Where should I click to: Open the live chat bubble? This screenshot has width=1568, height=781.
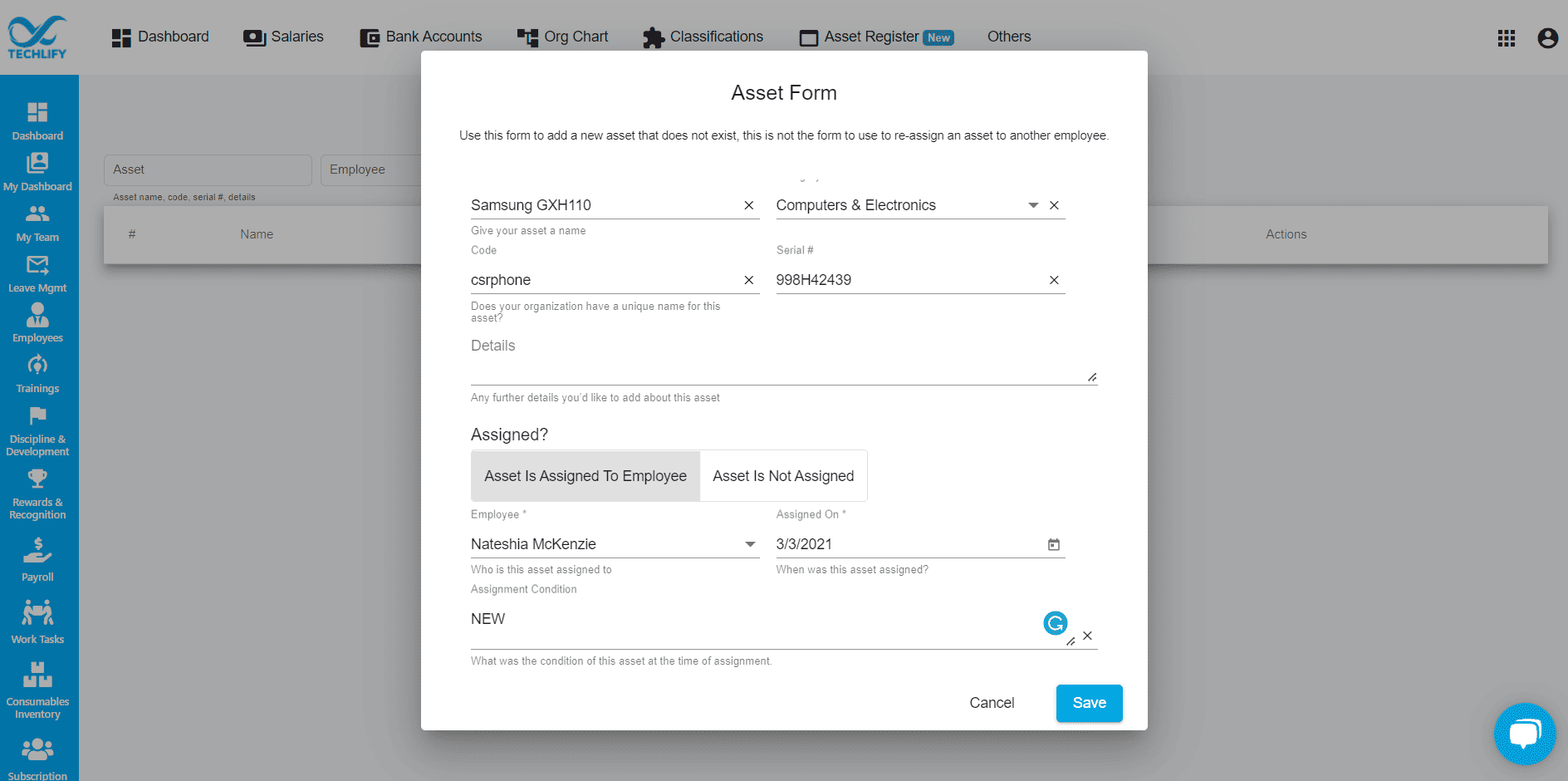coord(1524,734)
